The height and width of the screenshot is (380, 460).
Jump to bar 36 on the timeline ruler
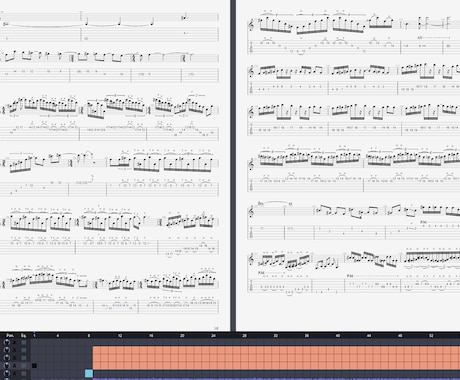click(x=307, y=336)
